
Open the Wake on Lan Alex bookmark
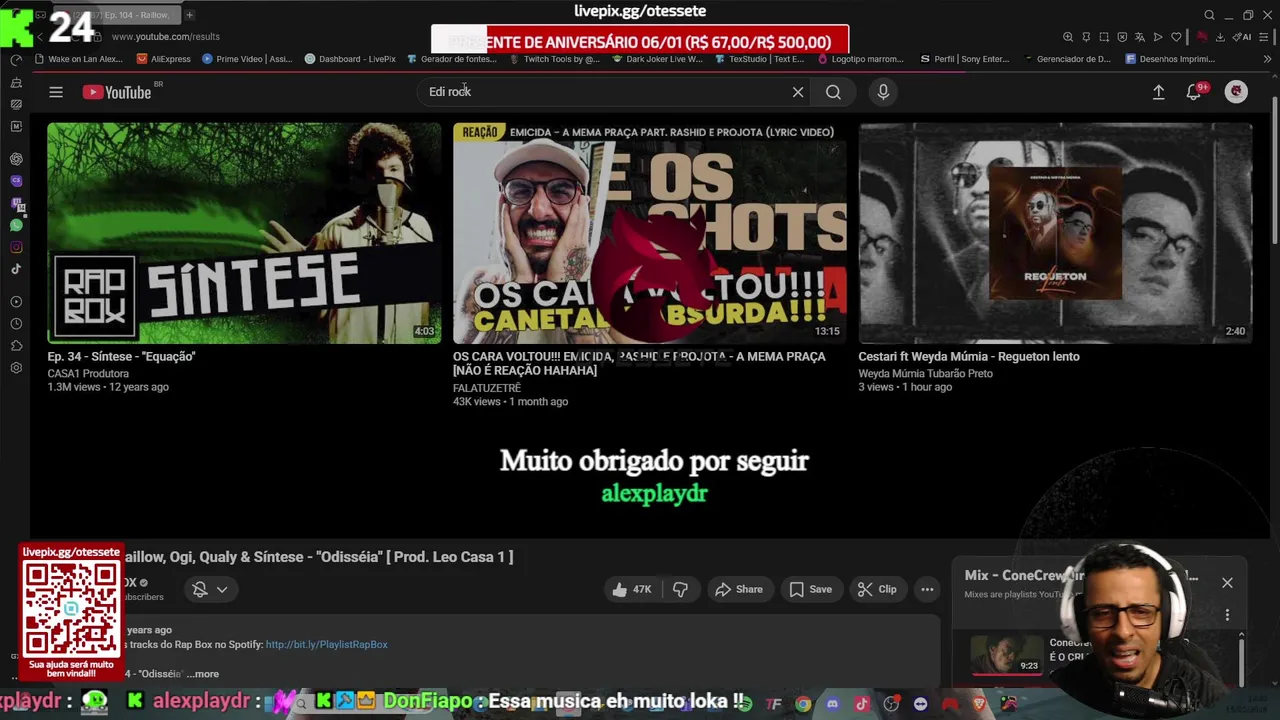click(x=78, y=59)
